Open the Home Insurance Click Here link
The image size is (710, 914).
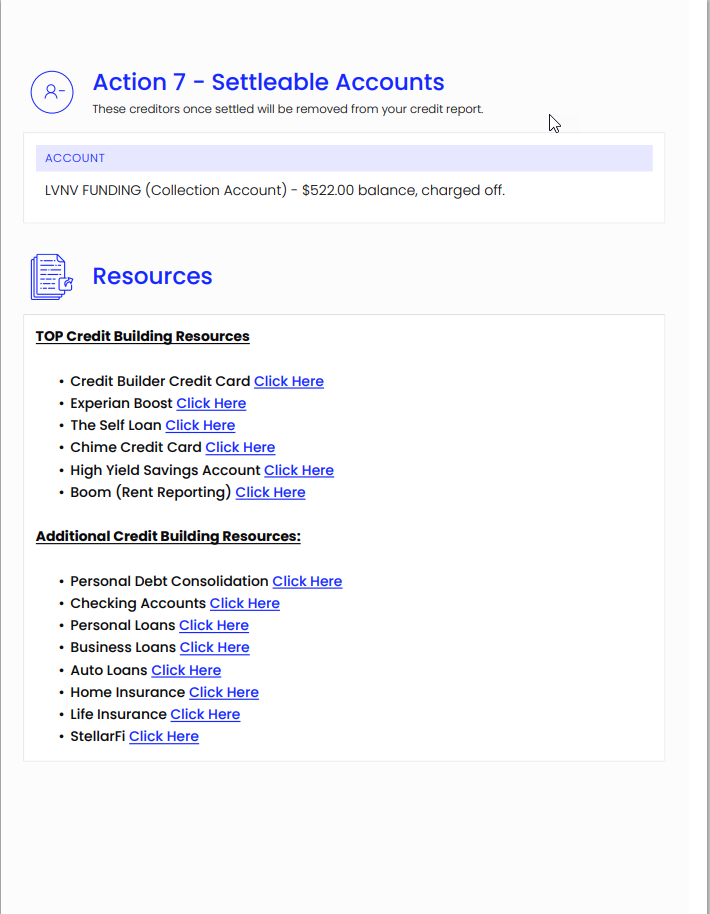pyautogui.click(x=224, y=693)
